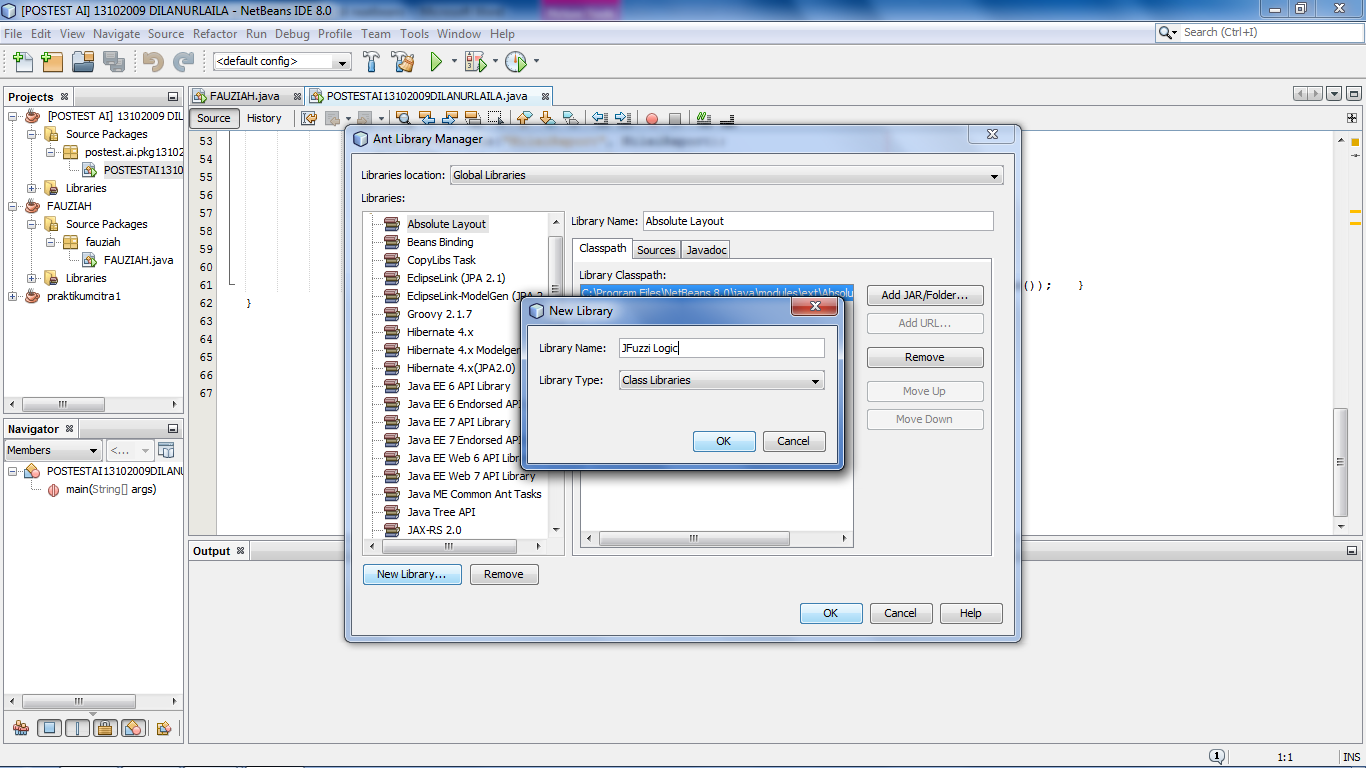Click the Redo arrow icon

tap(183, 62)
